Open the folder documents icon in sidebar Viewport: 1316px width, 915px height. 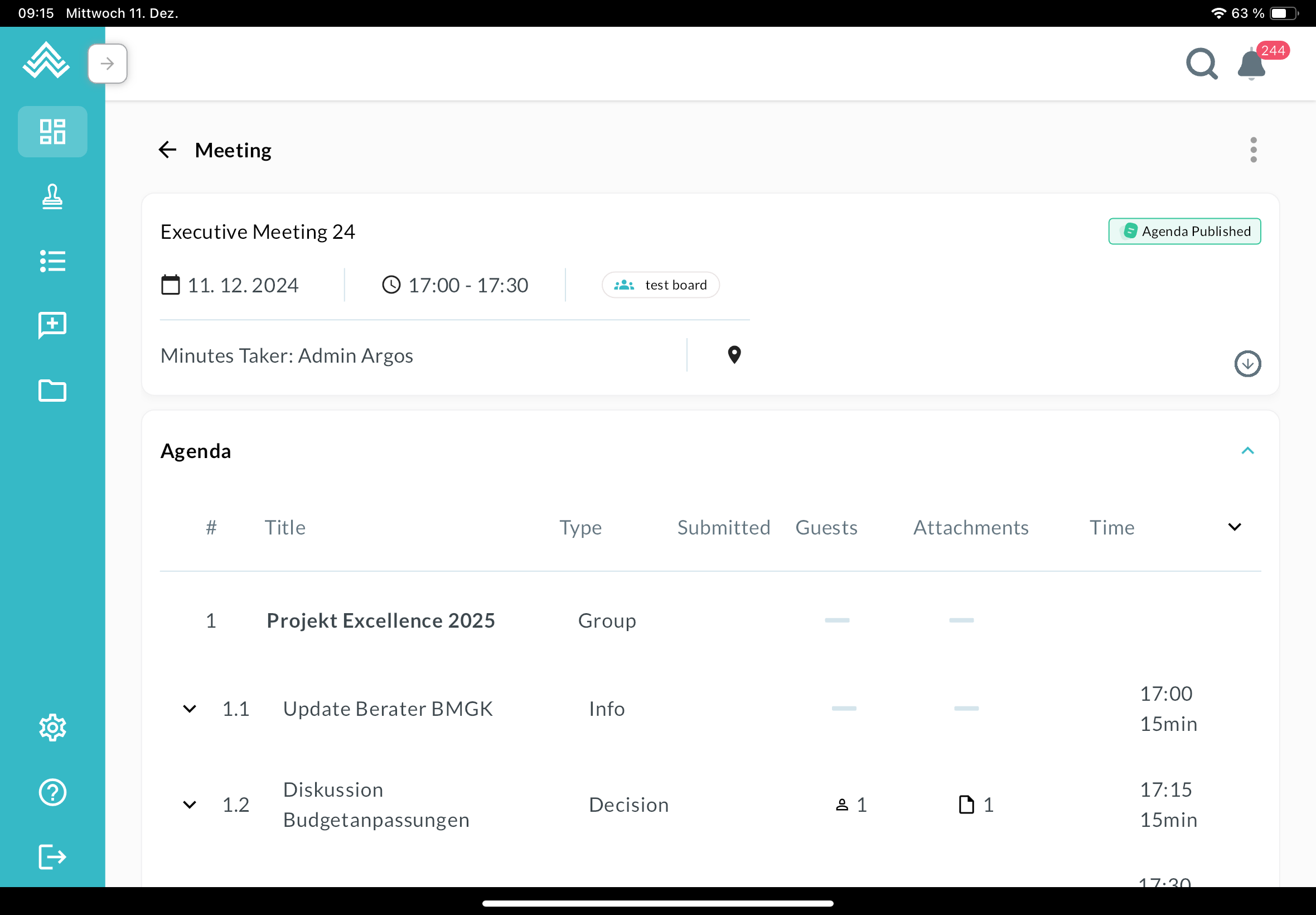[52, 391]
